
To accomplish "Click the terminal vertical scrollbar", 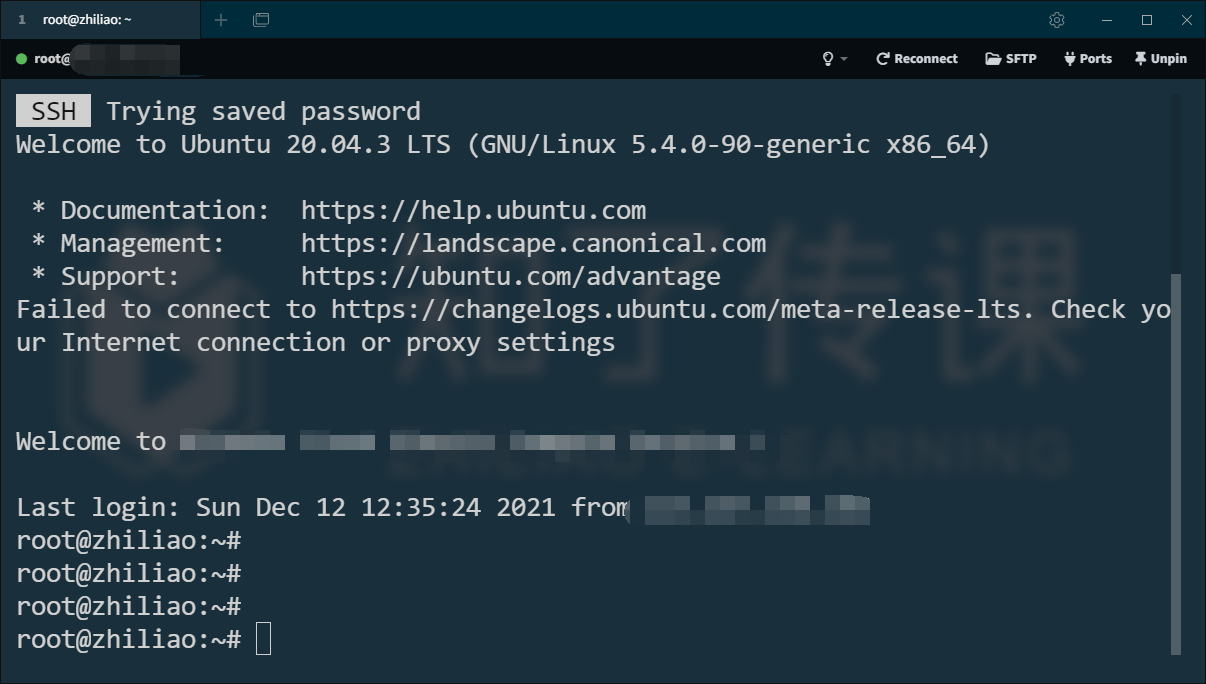I will point(1176,460).
